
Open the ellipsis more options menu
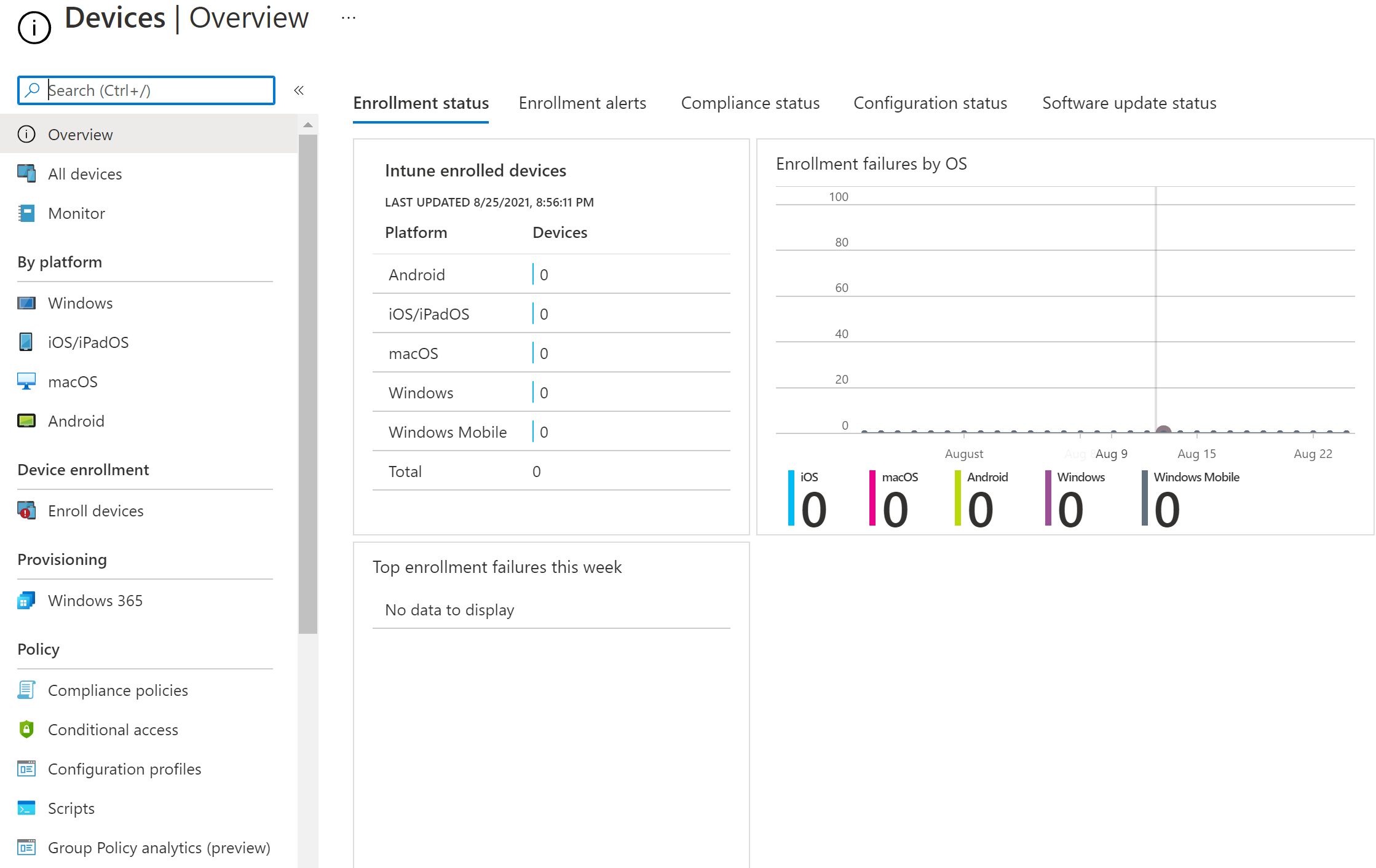pyautogui.click(x=349, y=18)
